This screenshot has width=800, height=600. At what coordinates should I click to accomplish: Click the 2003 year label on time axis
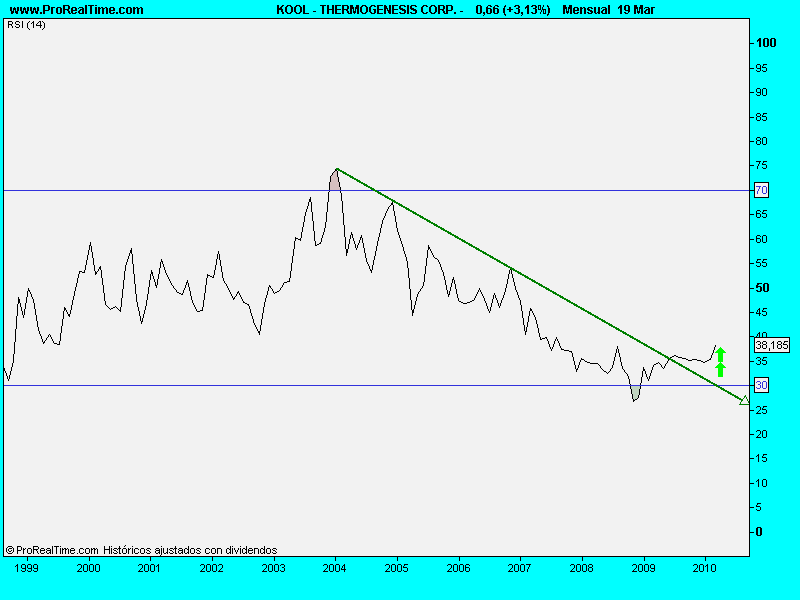[273, 568]
